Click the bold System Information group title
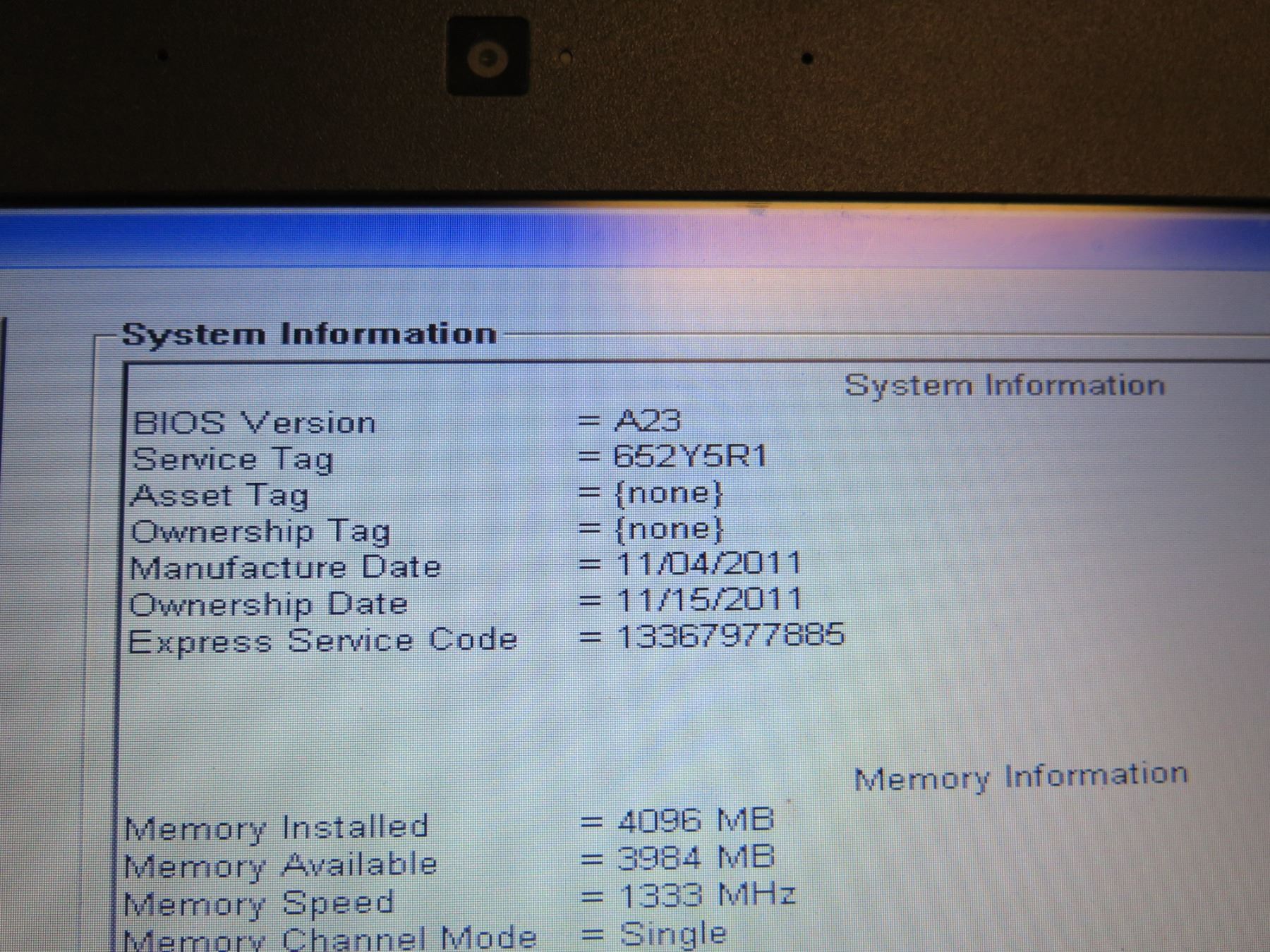Viewport: 1270px width, 952px height. click(x=309, y=334)
